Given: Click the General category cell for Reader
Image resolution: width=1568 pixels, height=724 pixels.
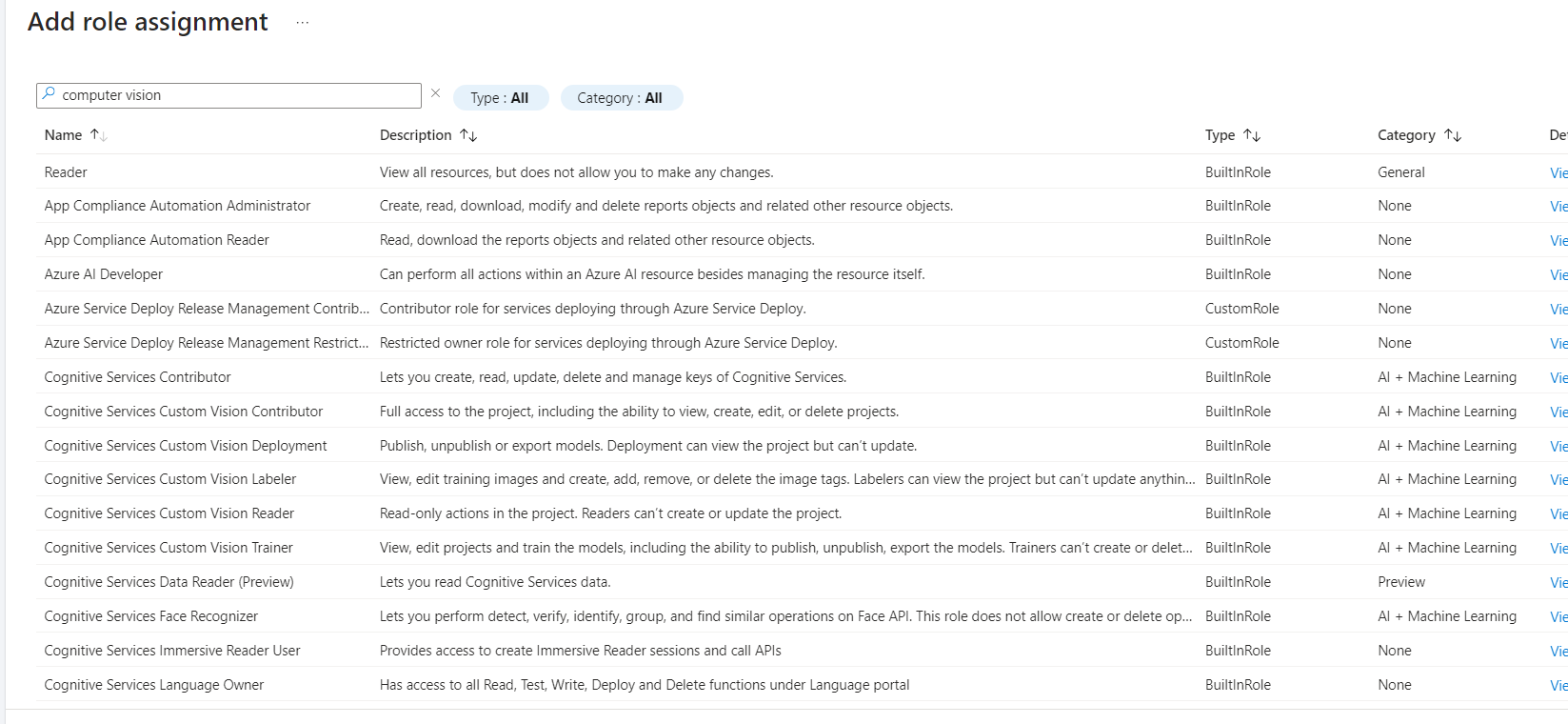Looking at the screenshot, I should pos(1401,172).
